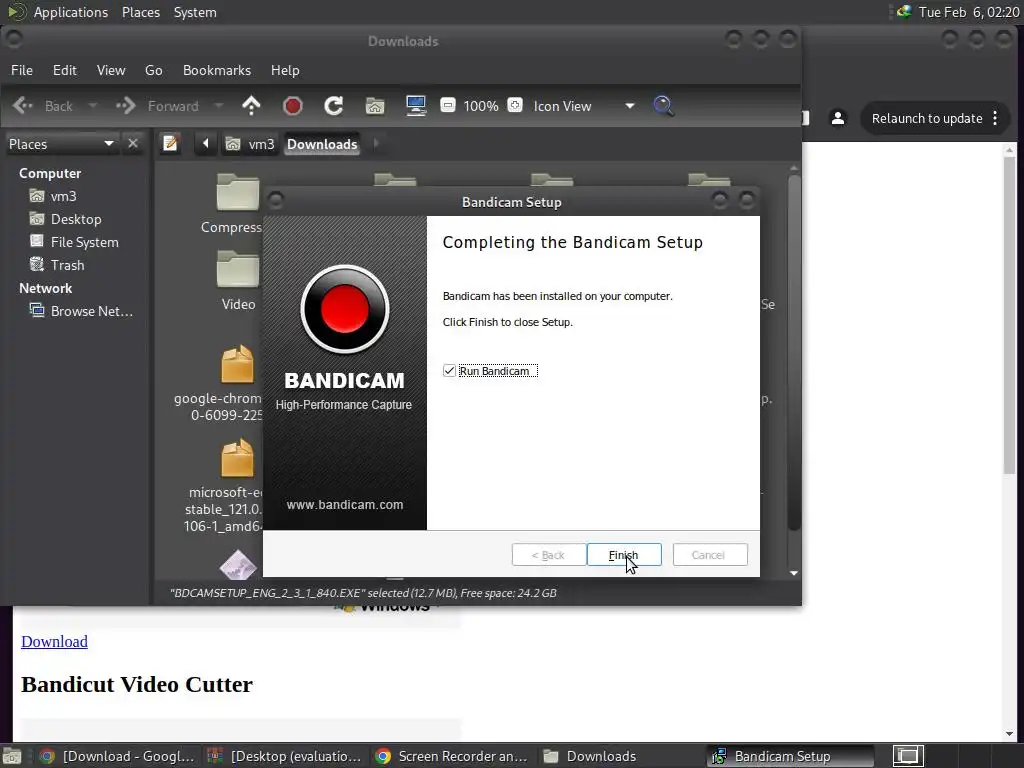The height and width of the screenshot is (768, 1024).
Task: Select the vm3 path bar button
Action: pyautogui.click(x=249, y=144)
